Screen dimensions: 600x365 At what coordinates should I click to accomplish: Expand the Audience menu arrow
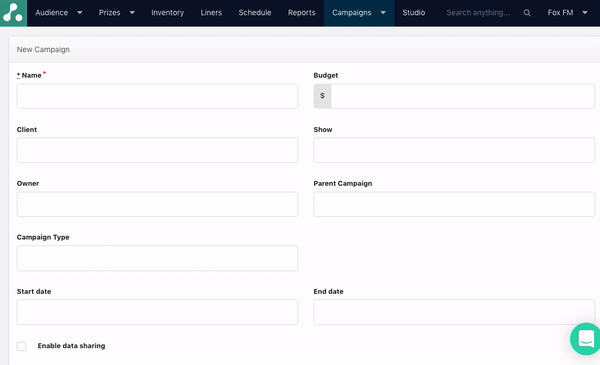click(80, 13)
